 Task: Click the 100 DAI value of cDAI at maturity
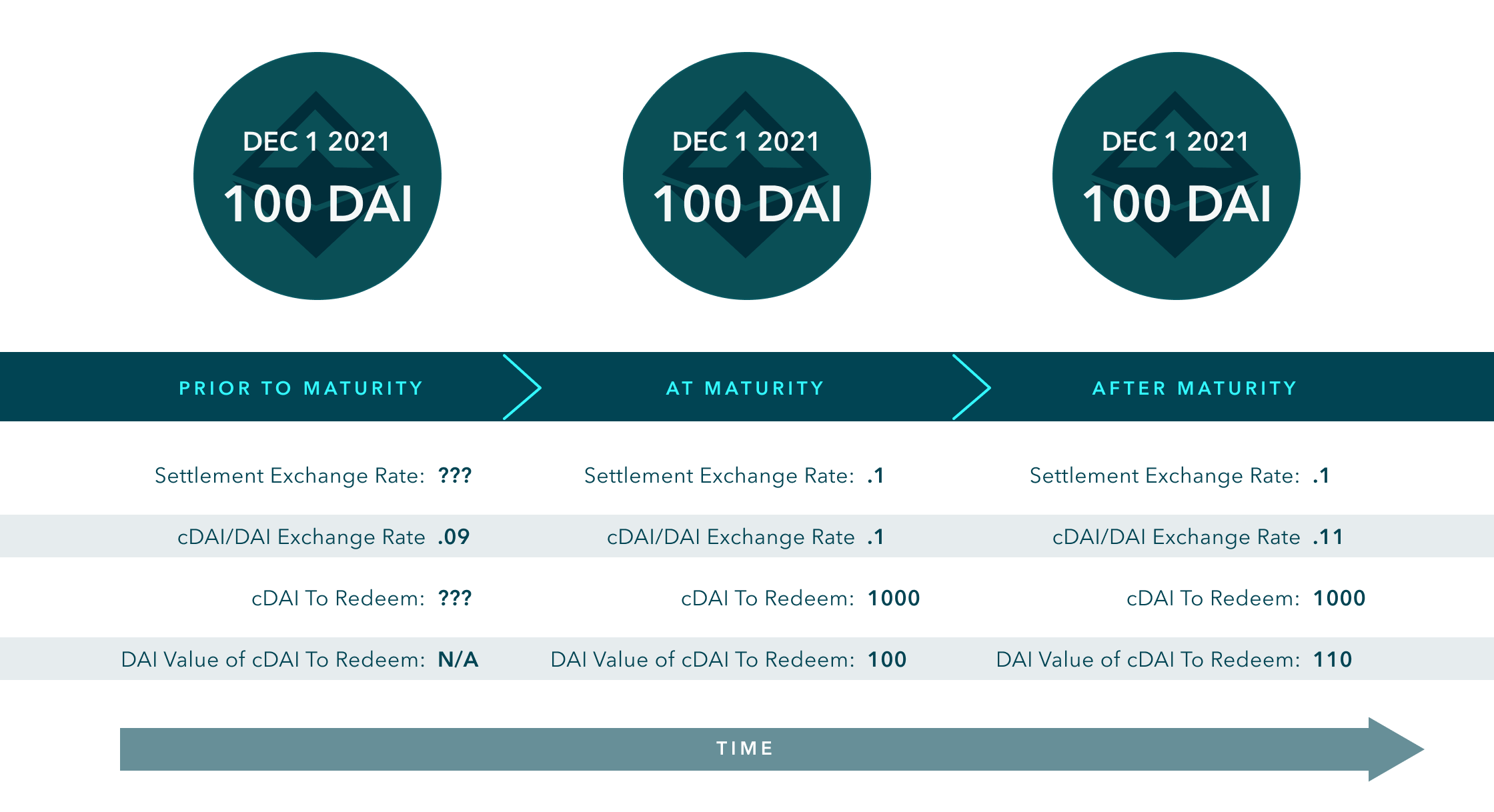(887, 659)
